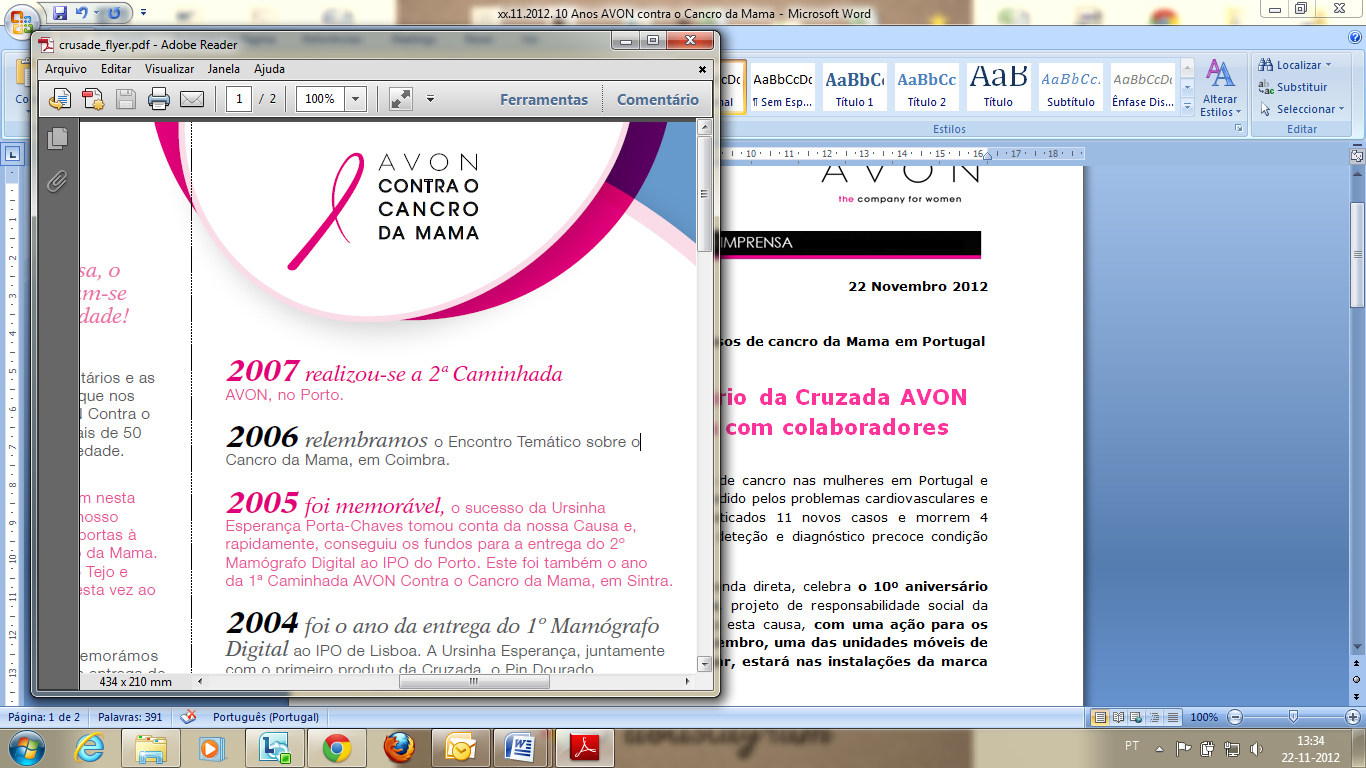The image size is (1366, 768).
Task: Print the PDF using printer icon
Action: pyautogui.click(x=159, y=99)
